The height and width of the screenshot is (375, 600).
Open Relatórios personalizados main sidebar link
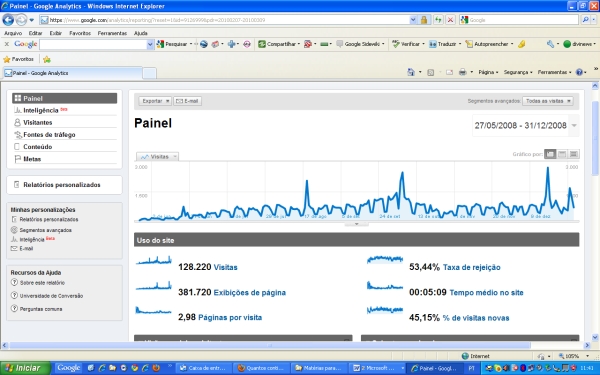[62, 185]
